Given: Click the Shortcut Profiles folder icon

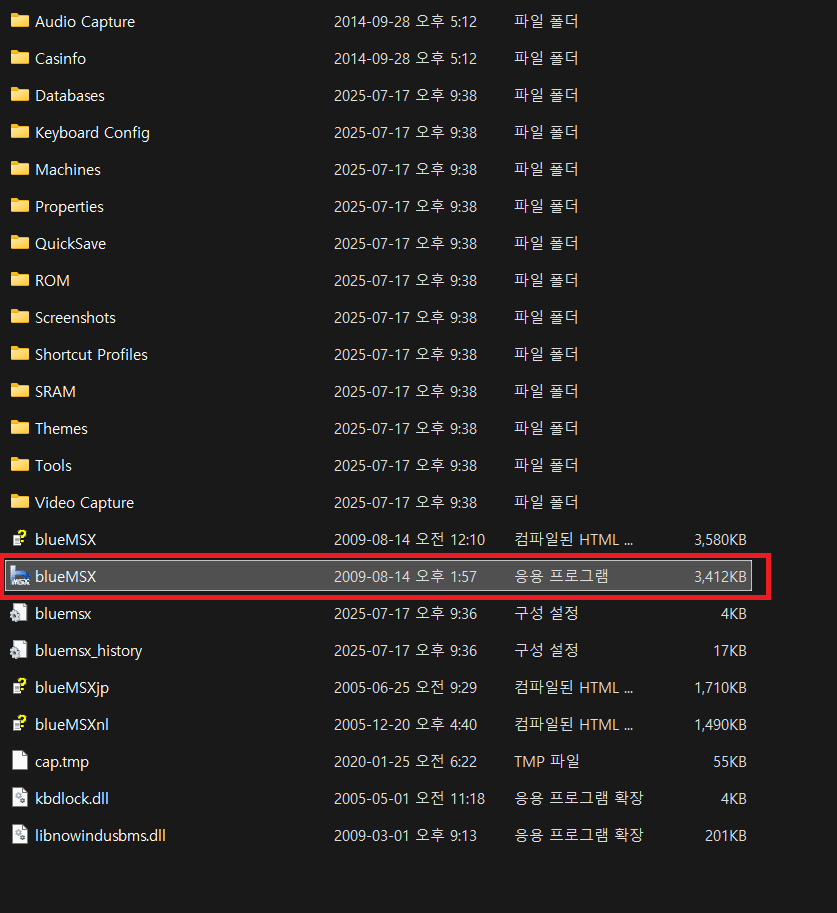Looking at the screenshot, I should click(20, 353).
